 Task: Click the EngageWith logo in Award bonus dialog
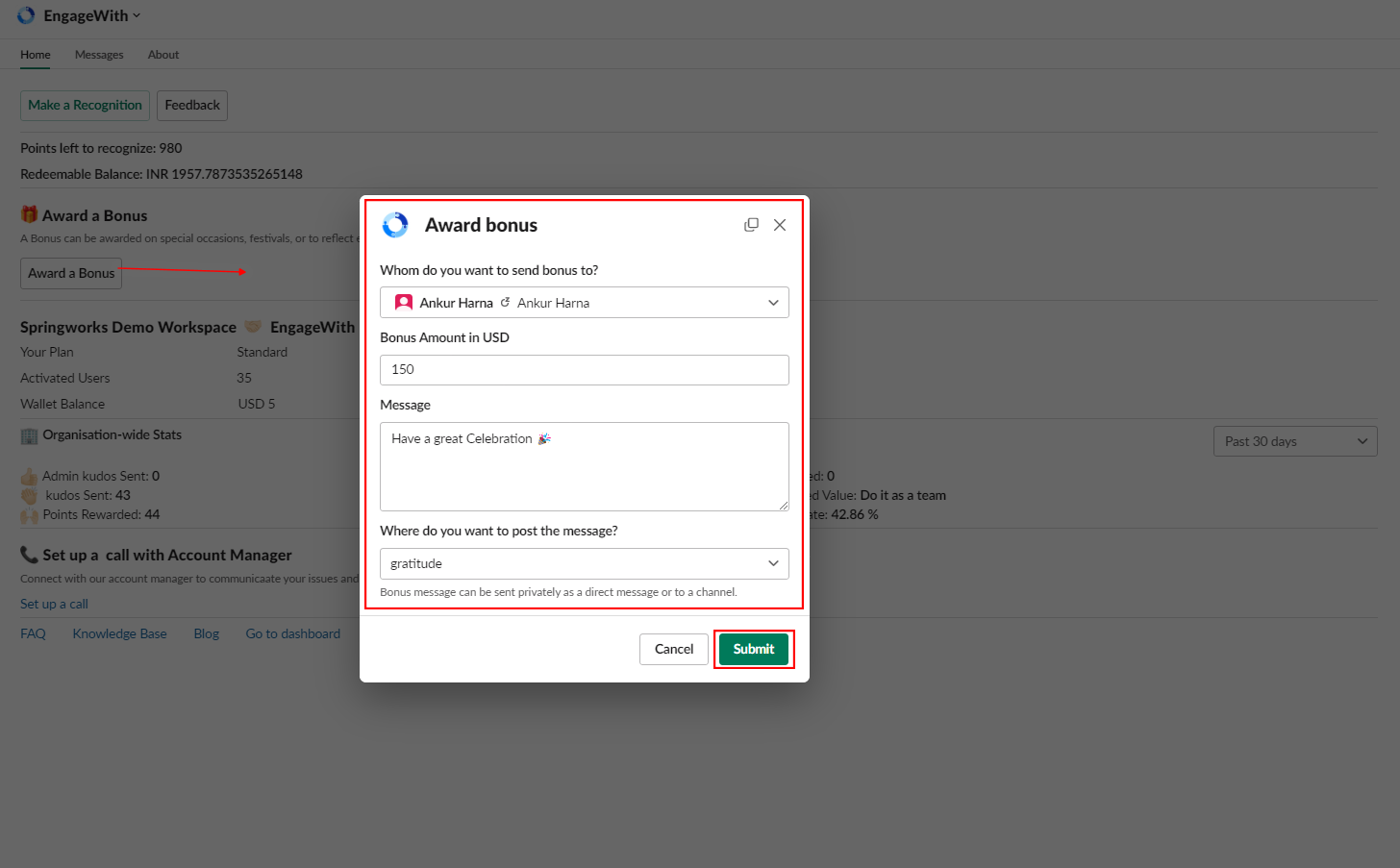[x=395, y=225]
